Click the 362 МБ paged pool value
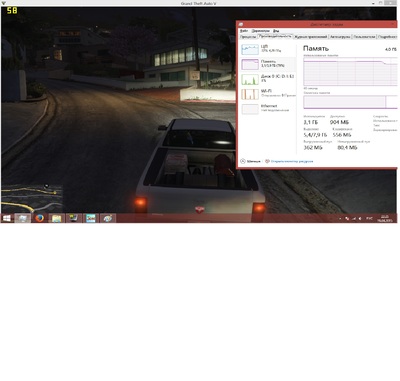400x381 pixels. click(x=313, y=147)
